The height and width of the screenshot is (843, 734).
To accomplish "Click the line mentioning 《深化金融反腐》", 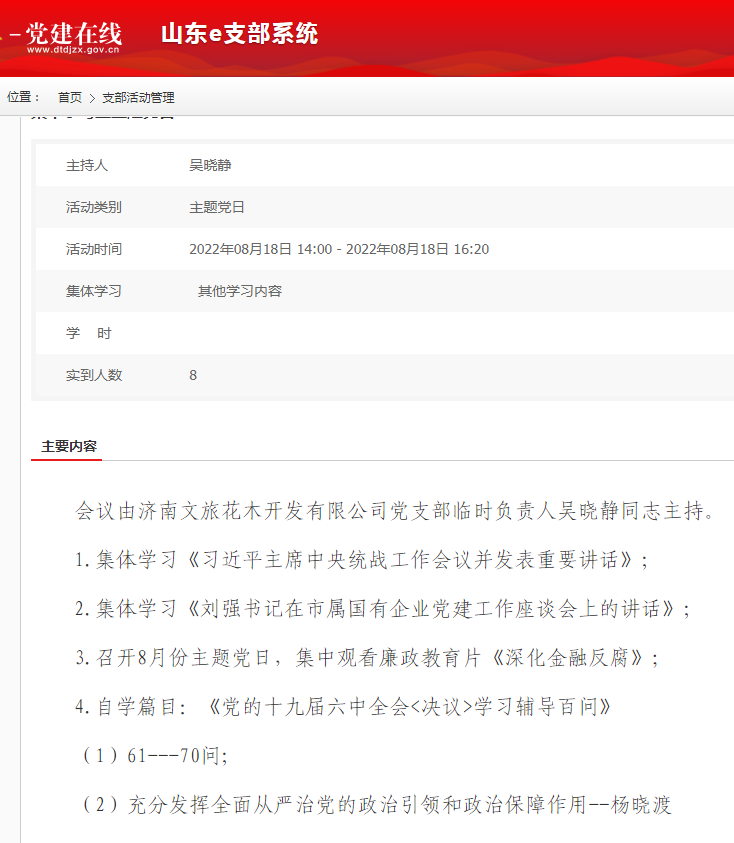I will click(x=367, y=658).
